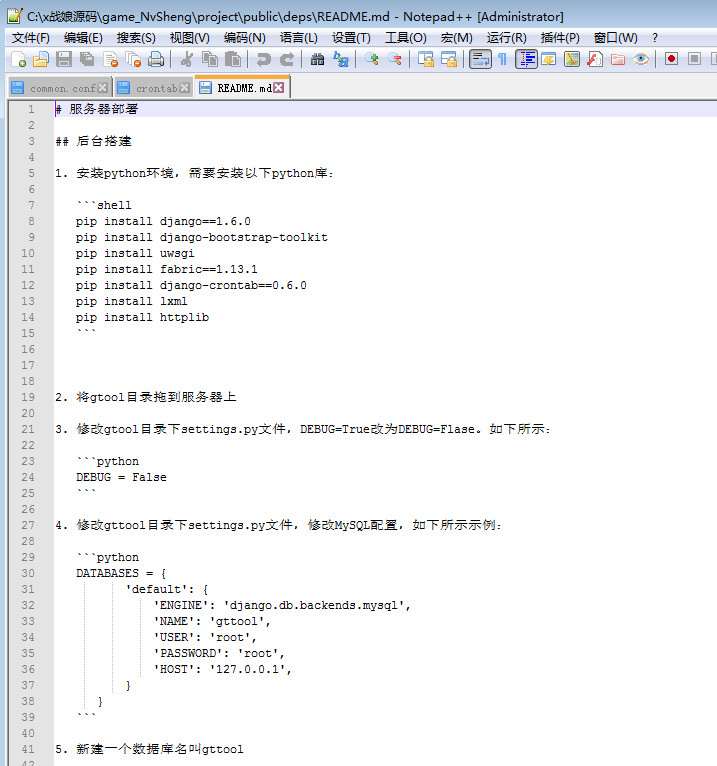Open the user-defined language icon
717x766 pixels.
(549, 60)
